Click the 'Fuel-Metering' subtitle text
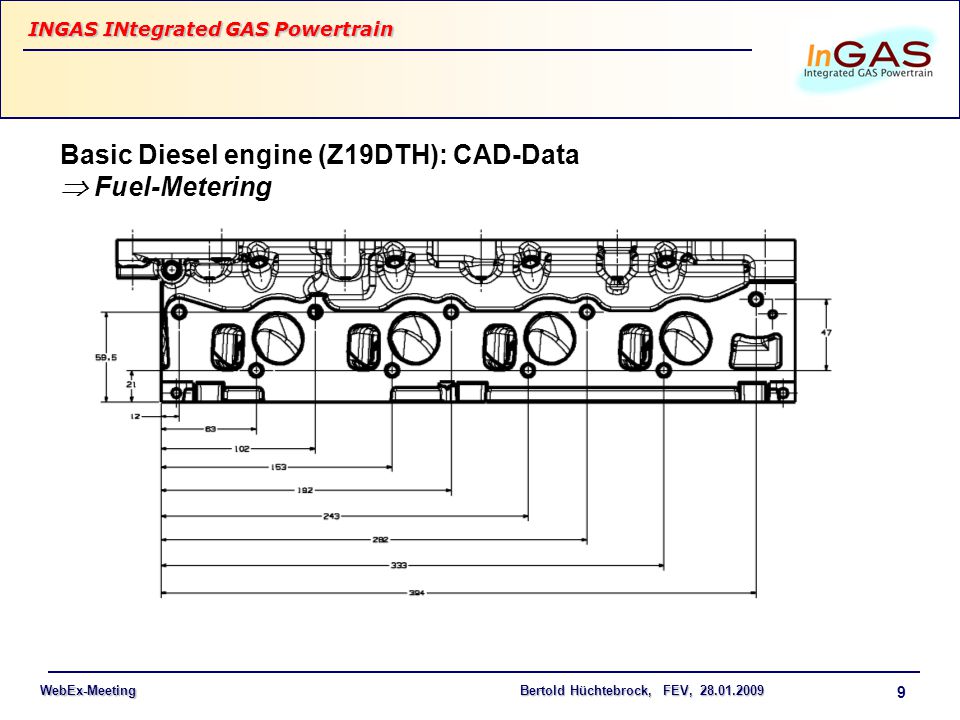 pos(183,187)
